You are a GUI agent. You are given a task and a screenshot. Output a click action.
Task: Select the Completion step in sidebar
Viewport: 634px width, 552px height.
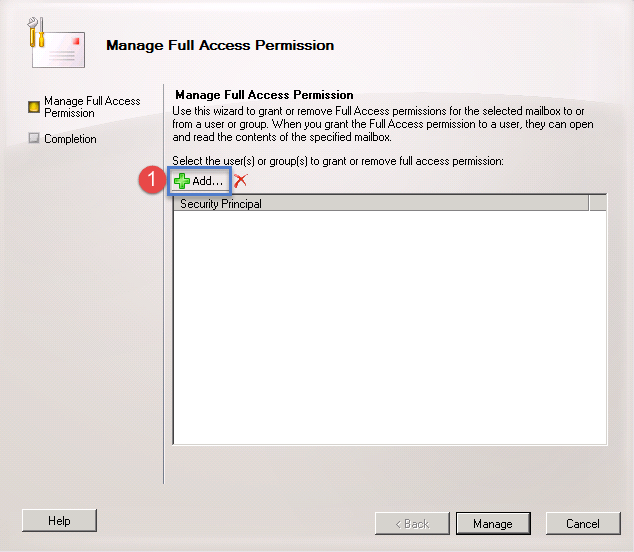click(x=70, y=139)
